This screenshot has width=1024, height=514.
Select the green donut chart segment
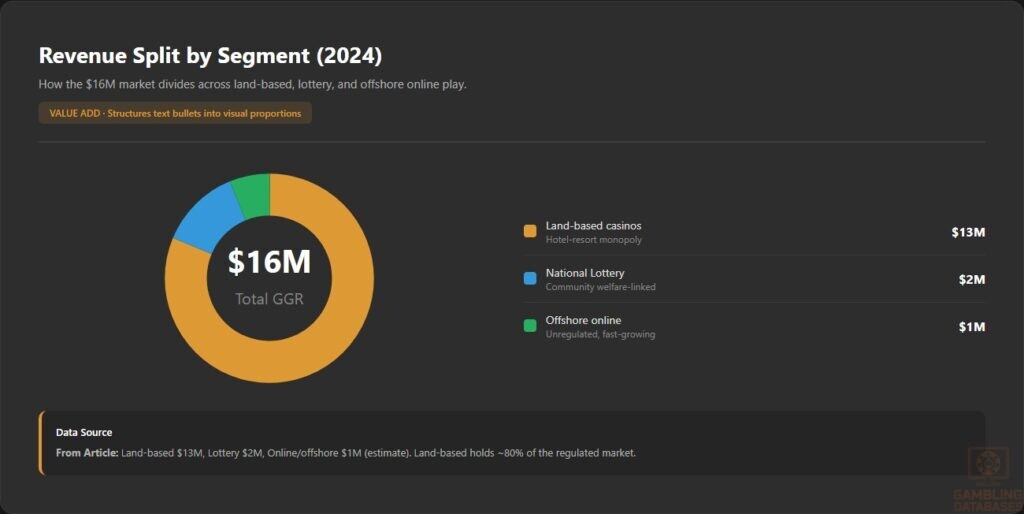point(253,193)
